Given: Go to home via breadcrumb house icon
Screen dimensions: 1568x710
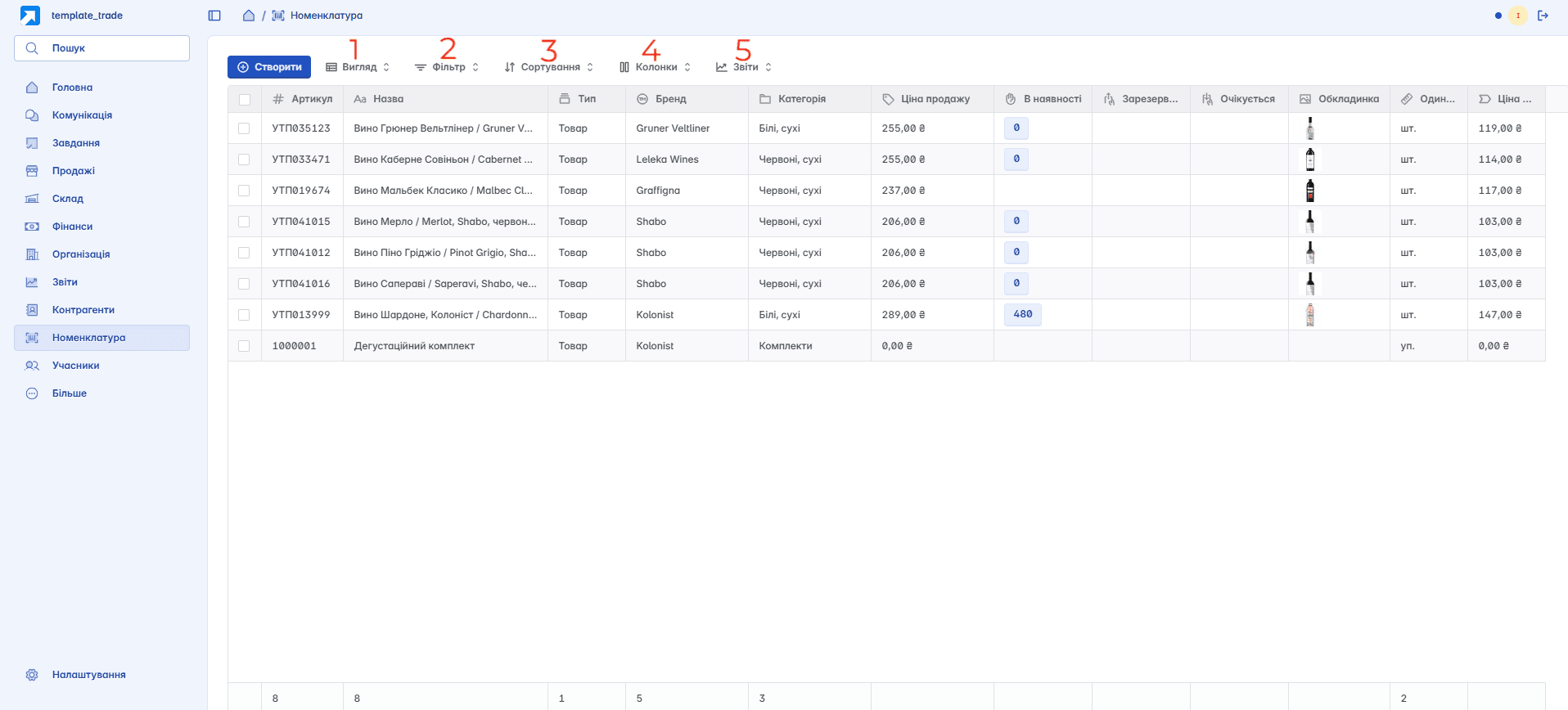Looking at the screenshot, I should [249, 16].
